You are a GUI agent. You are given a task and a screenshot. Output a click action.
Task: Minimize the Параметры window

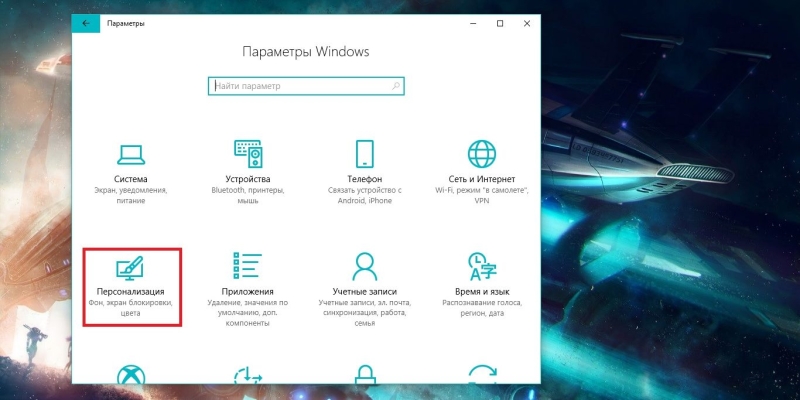point(473,23)
